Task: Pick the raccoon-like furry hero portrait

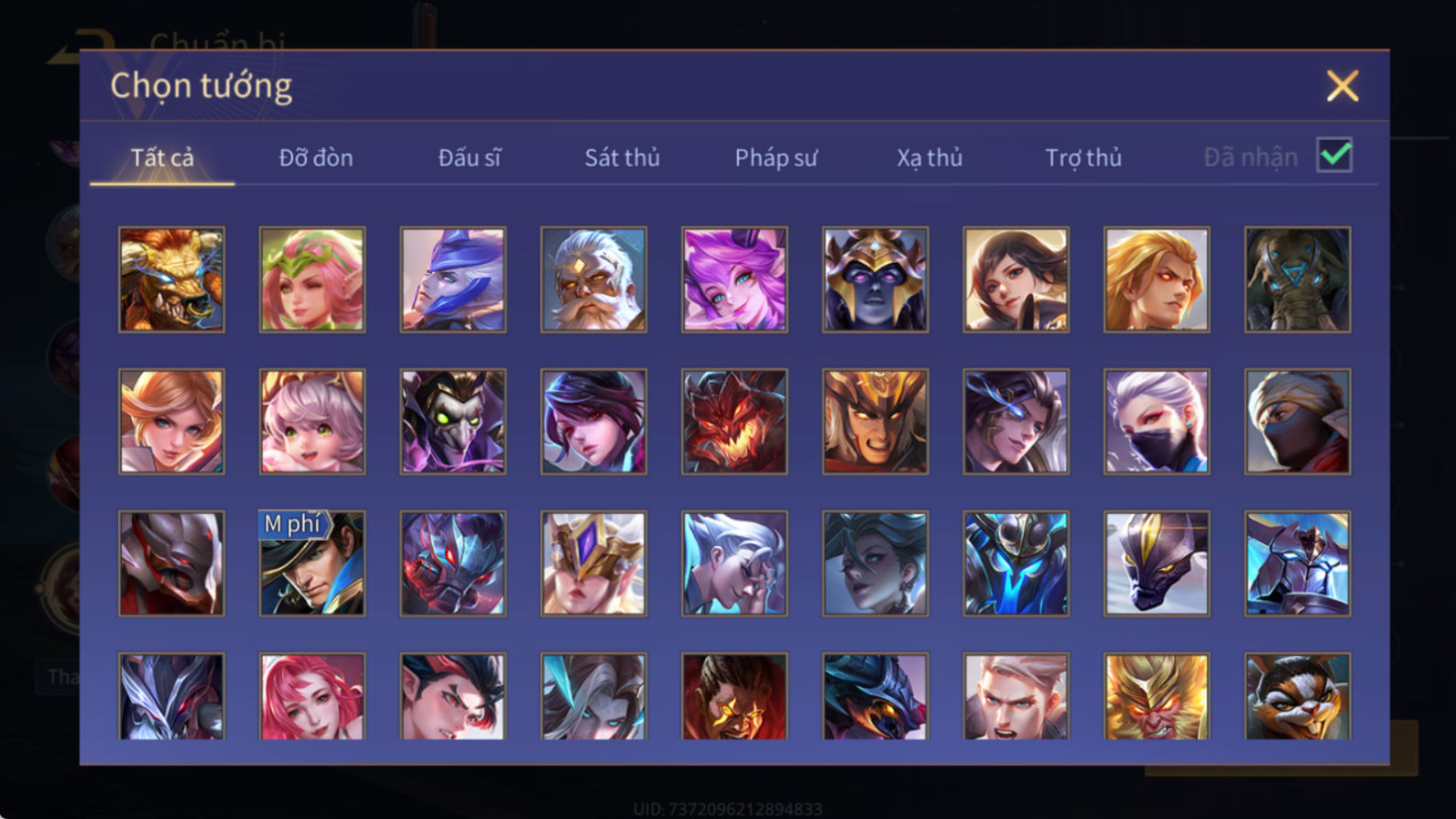Action: click(x=1298, y=696)
